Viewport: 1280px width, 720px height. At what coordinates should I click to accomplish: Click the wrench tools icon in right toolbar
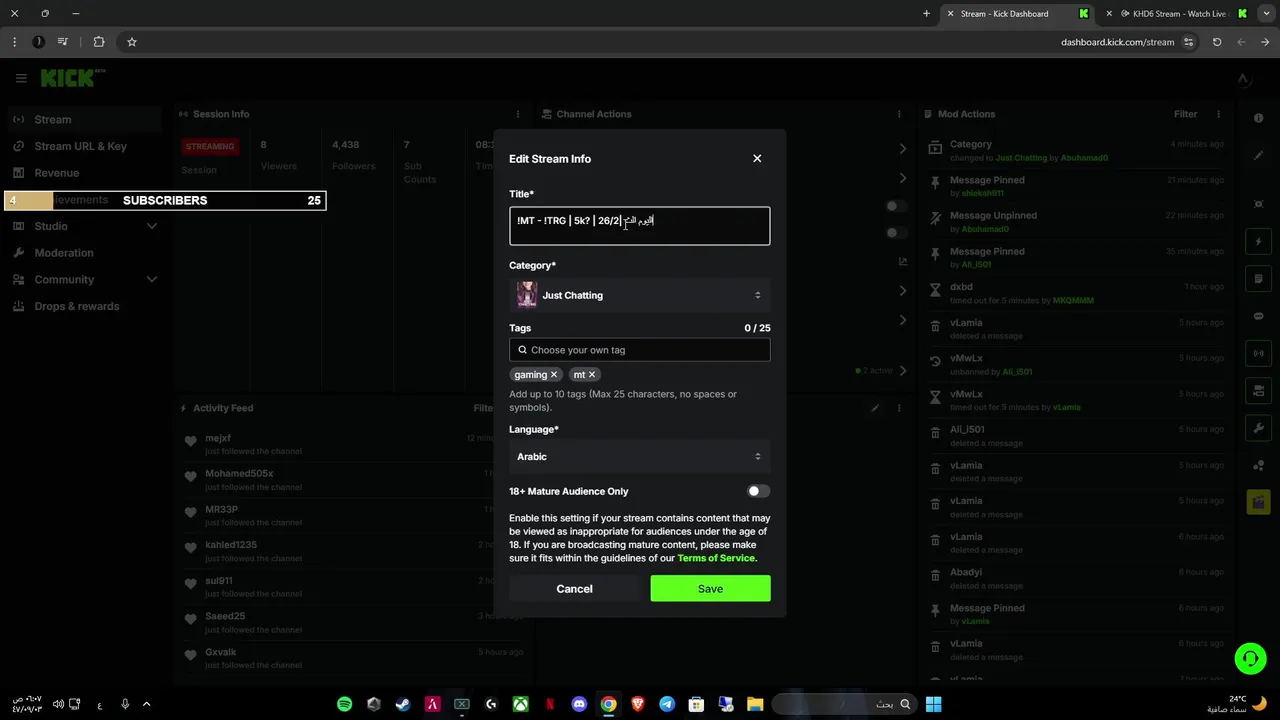coord(1258,428)
